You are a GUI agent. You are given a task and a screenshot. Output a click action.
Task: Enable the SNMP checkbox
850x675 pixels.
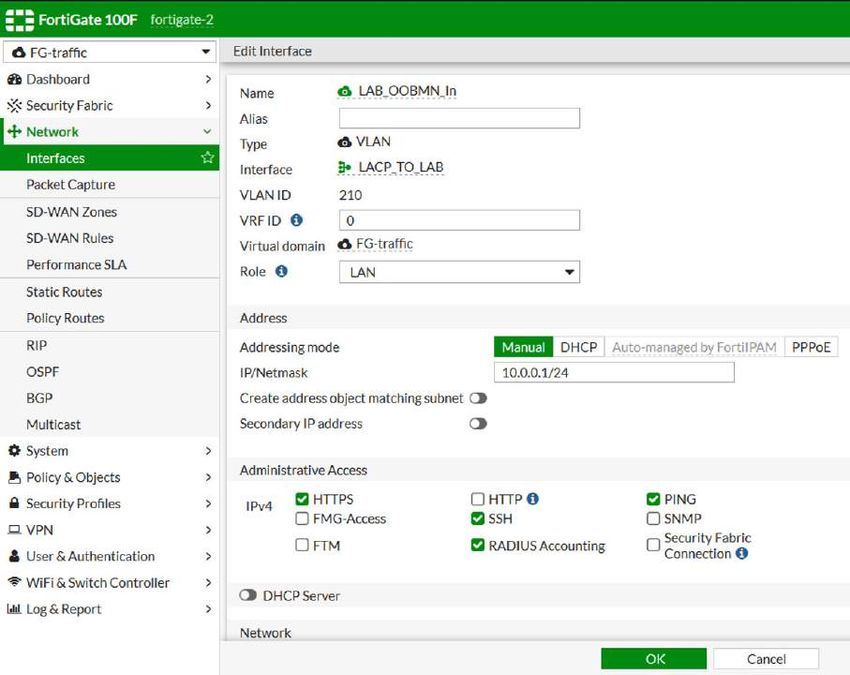coord(653,518)
